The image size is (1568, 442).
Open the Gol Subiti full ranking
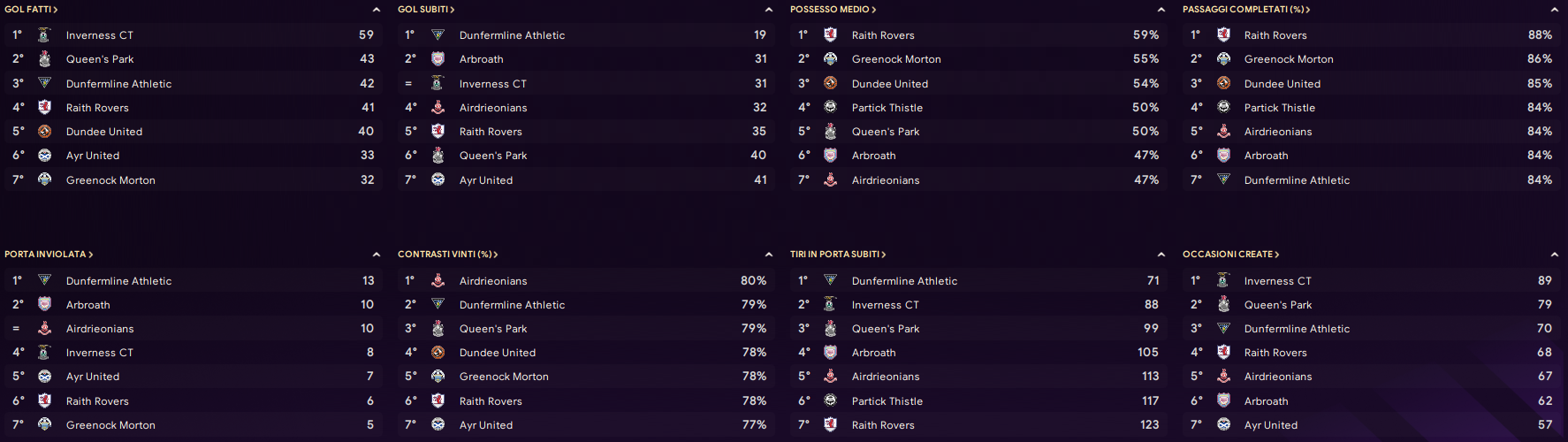click(x=426, y=10)
